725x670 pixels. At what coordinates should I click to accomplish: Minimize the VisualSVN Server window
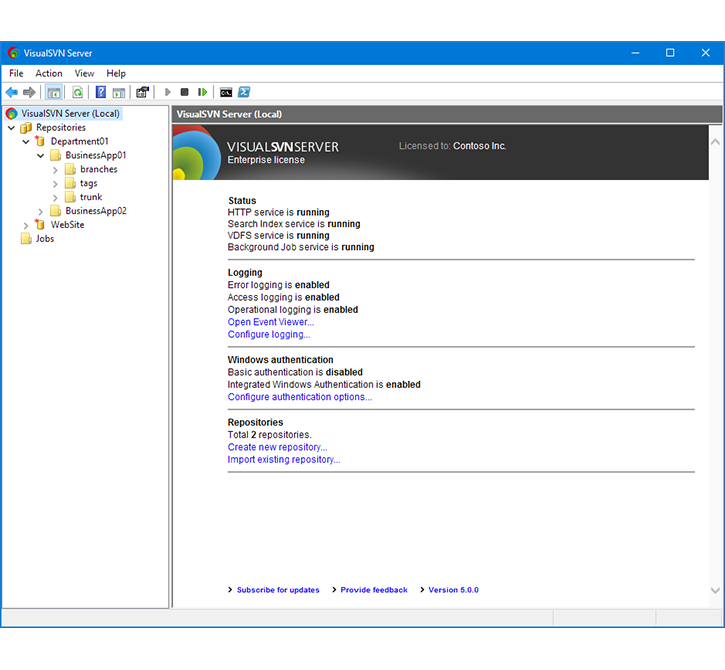(635, 53)
